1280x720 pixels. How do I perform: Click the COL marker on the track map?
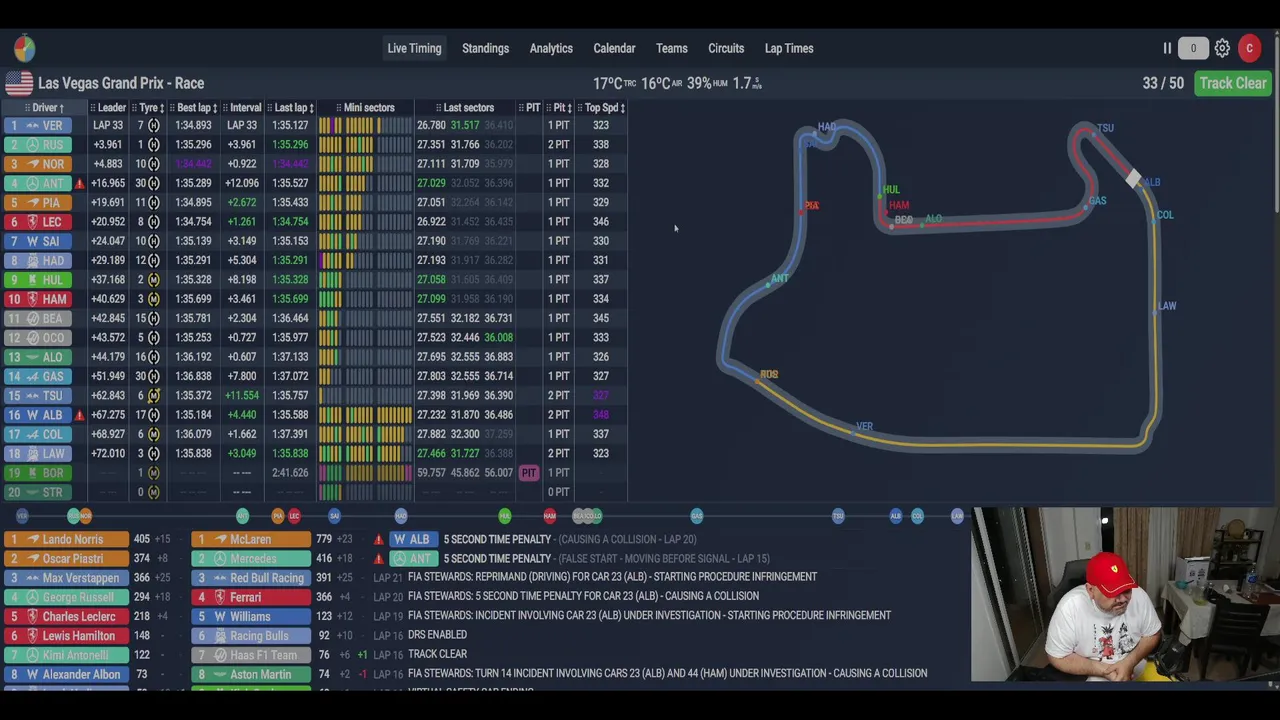pos(1165,215)
